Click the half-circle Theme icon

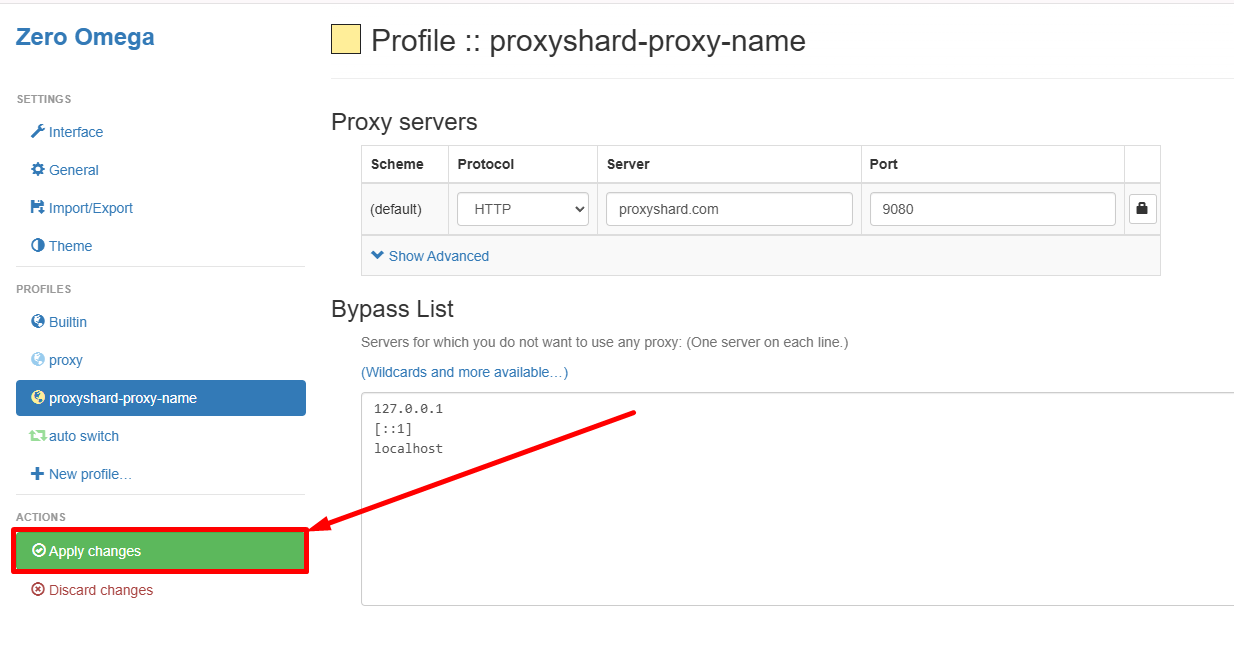click(x=38, y=246)
